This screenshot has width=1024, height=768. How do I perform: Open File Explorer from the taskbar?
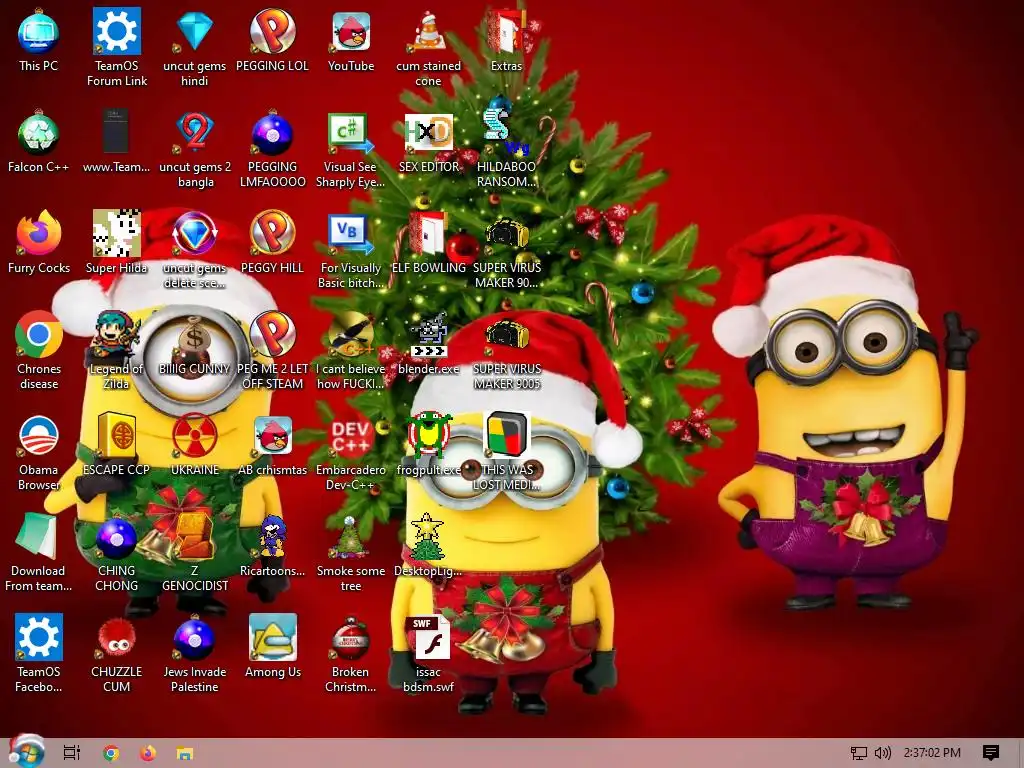[185, 753]
